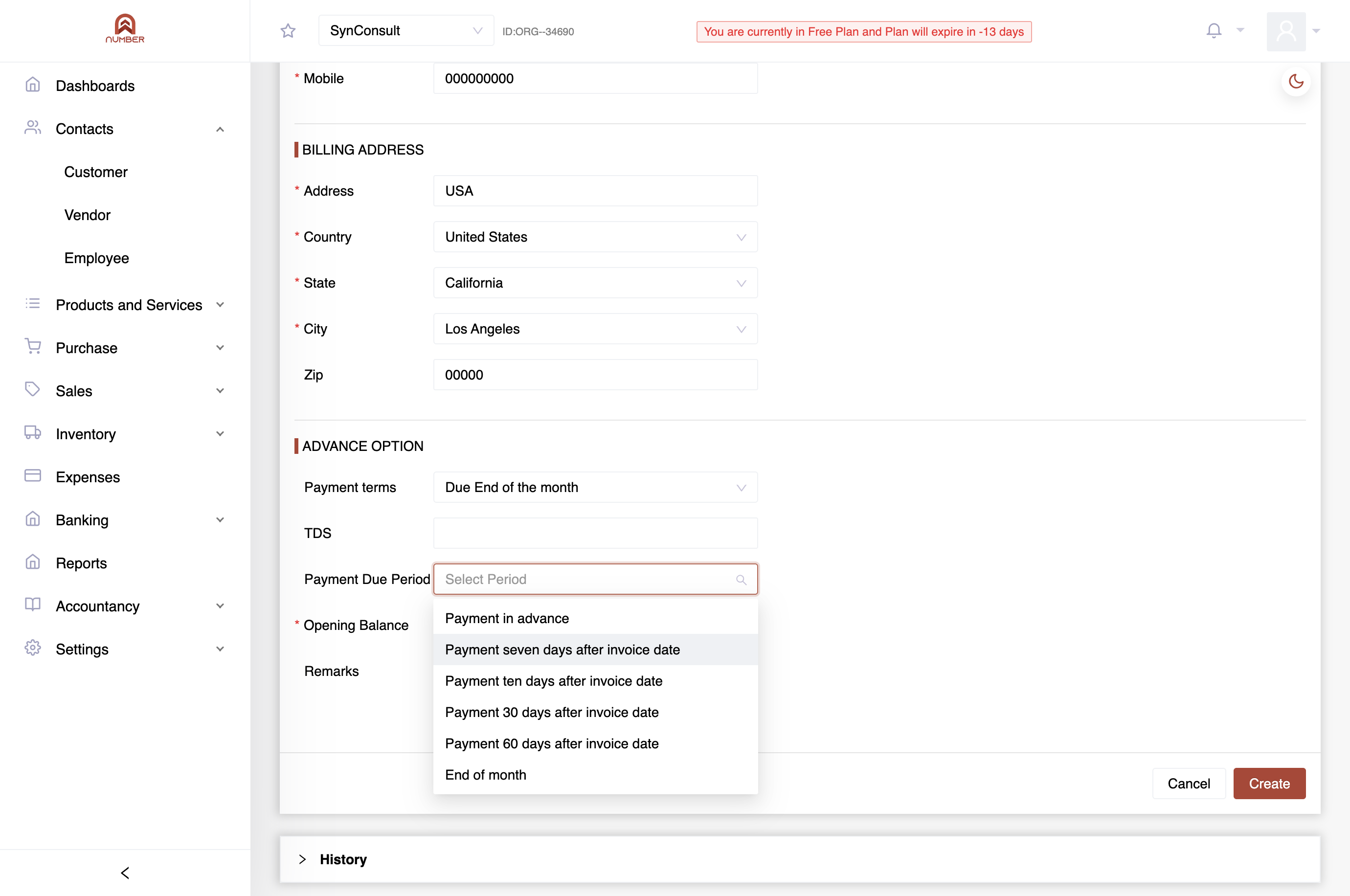Click the Address input field
Viewport: 1350px width, 896px height.
tap(595, 191)
